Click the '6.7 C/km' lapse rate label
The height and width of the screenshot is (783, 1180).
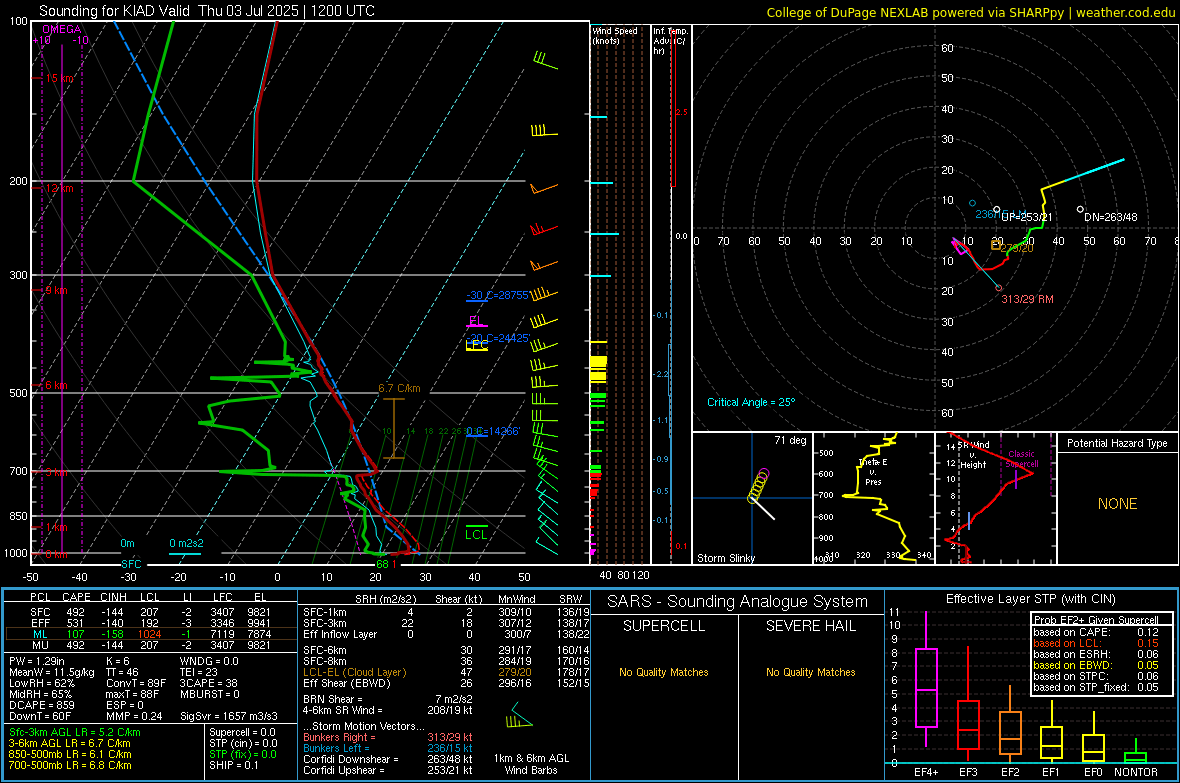click(x=399, y=388)
